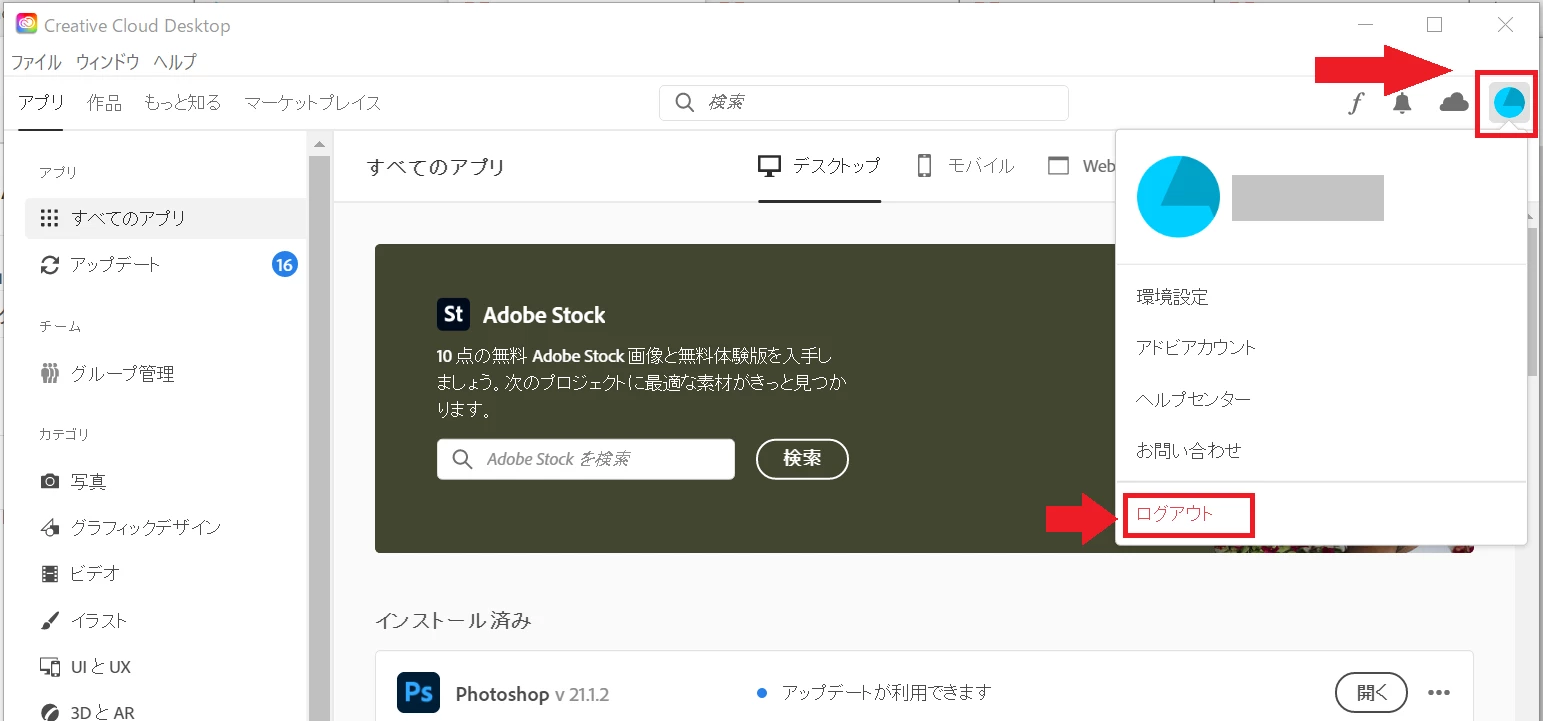The height and width of the screenshot is (721, 1543).
Task: Click the magnifier in the Adobe Stock field
Action: [462, 459]
